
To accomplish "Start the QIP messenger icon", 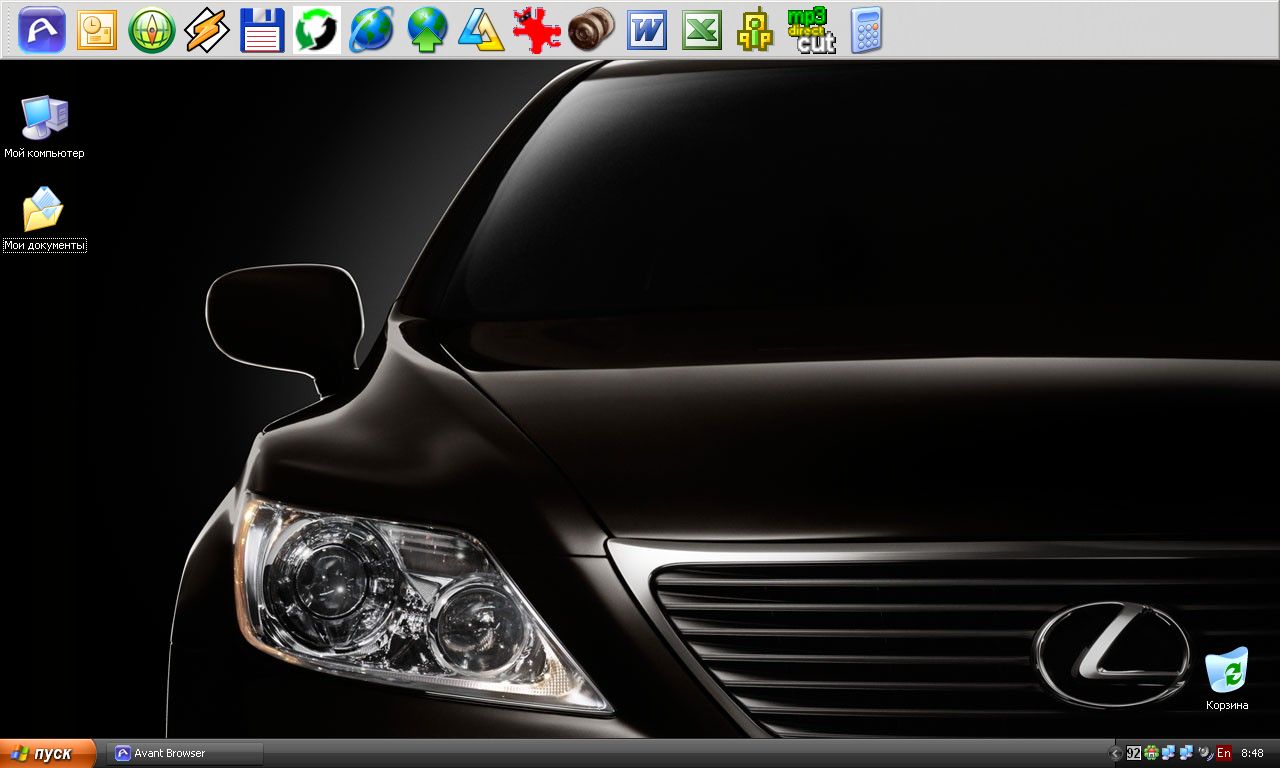I will coord(755,30).
